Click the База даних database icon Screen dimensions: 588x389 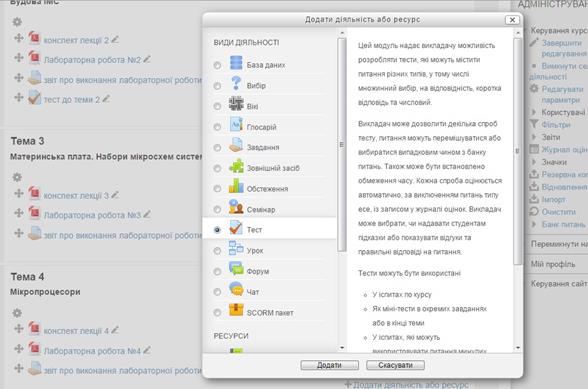pos(236,63)
